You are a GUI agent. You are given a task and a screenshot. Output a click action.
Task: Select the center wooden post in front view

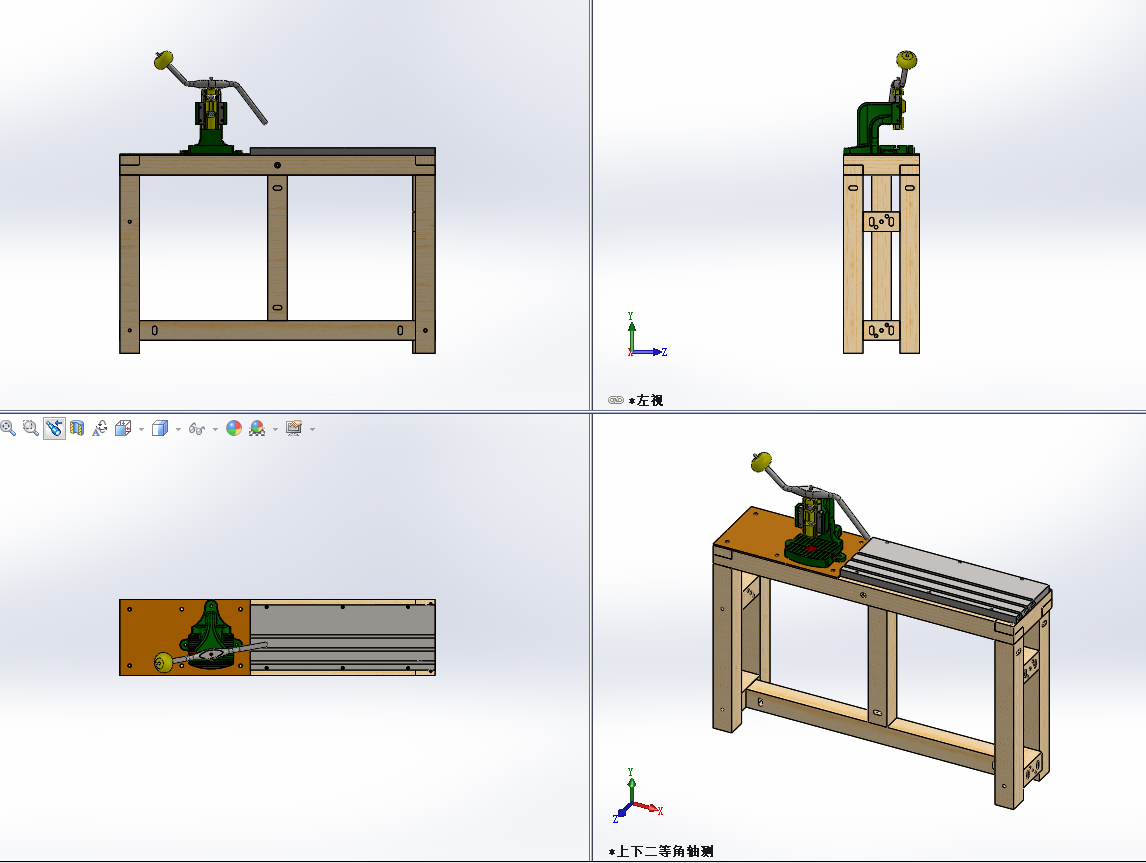277,247
